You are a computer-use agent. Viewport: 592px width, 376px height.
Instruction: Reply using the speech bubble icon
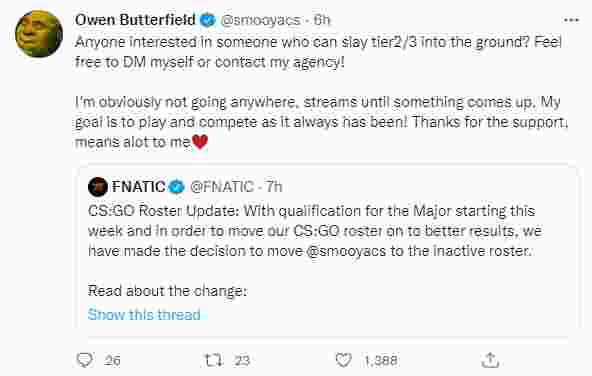point(84,360)
